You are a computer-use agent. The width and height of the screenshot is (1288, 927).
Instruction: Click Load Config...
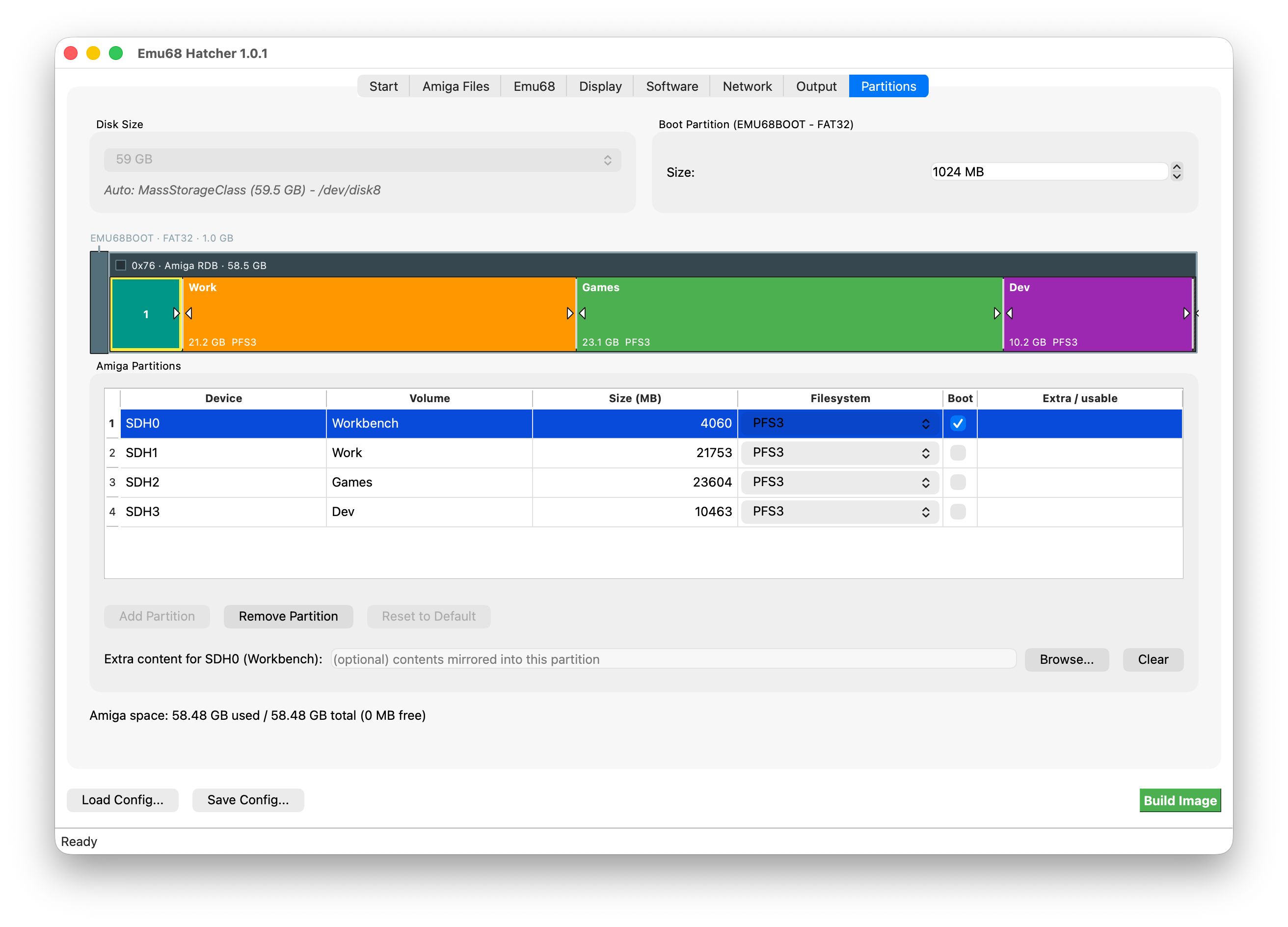pos(123,800)
